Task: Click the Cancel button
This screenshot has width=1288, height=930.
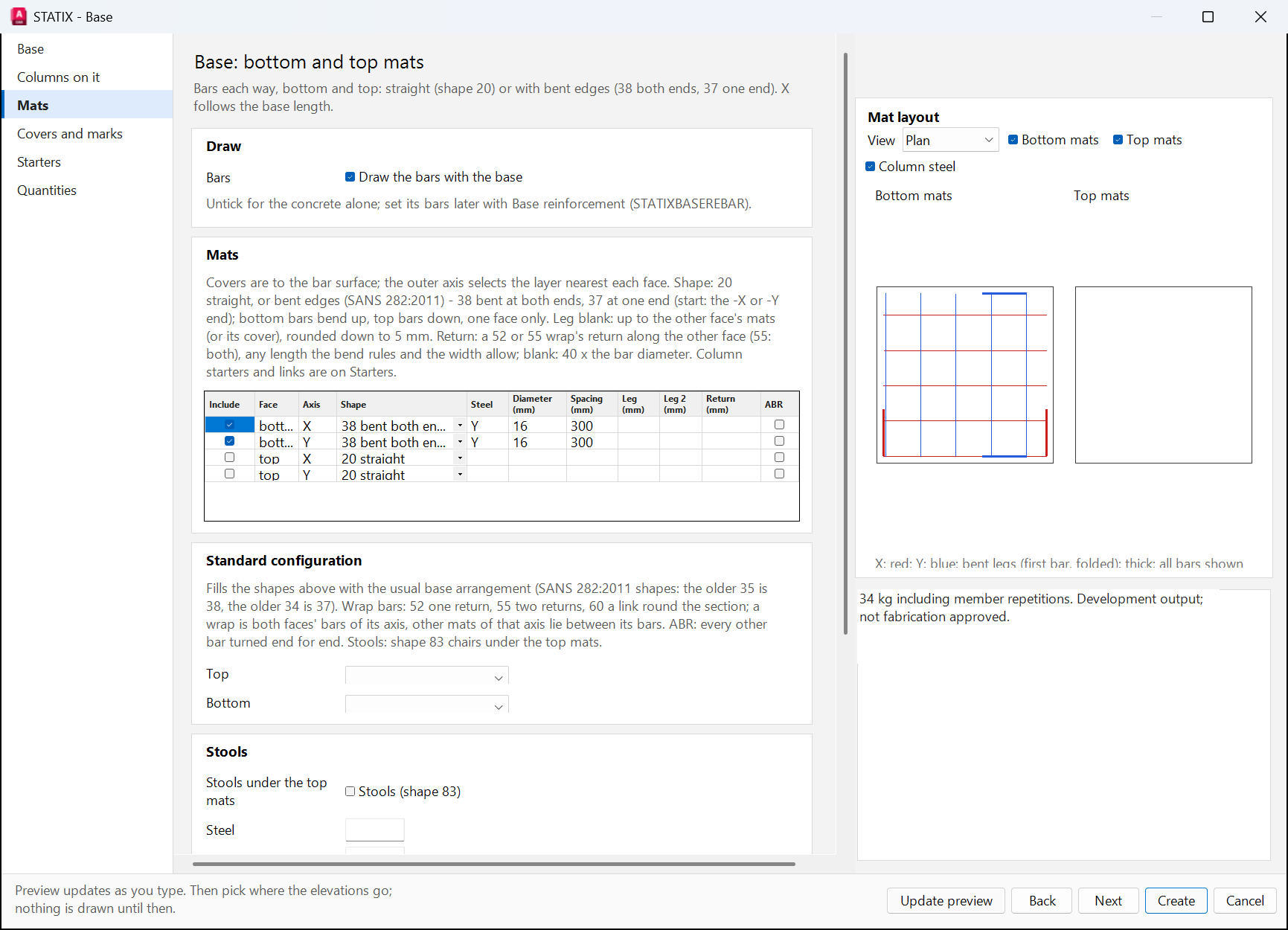Action: [x=1245, y=901]
